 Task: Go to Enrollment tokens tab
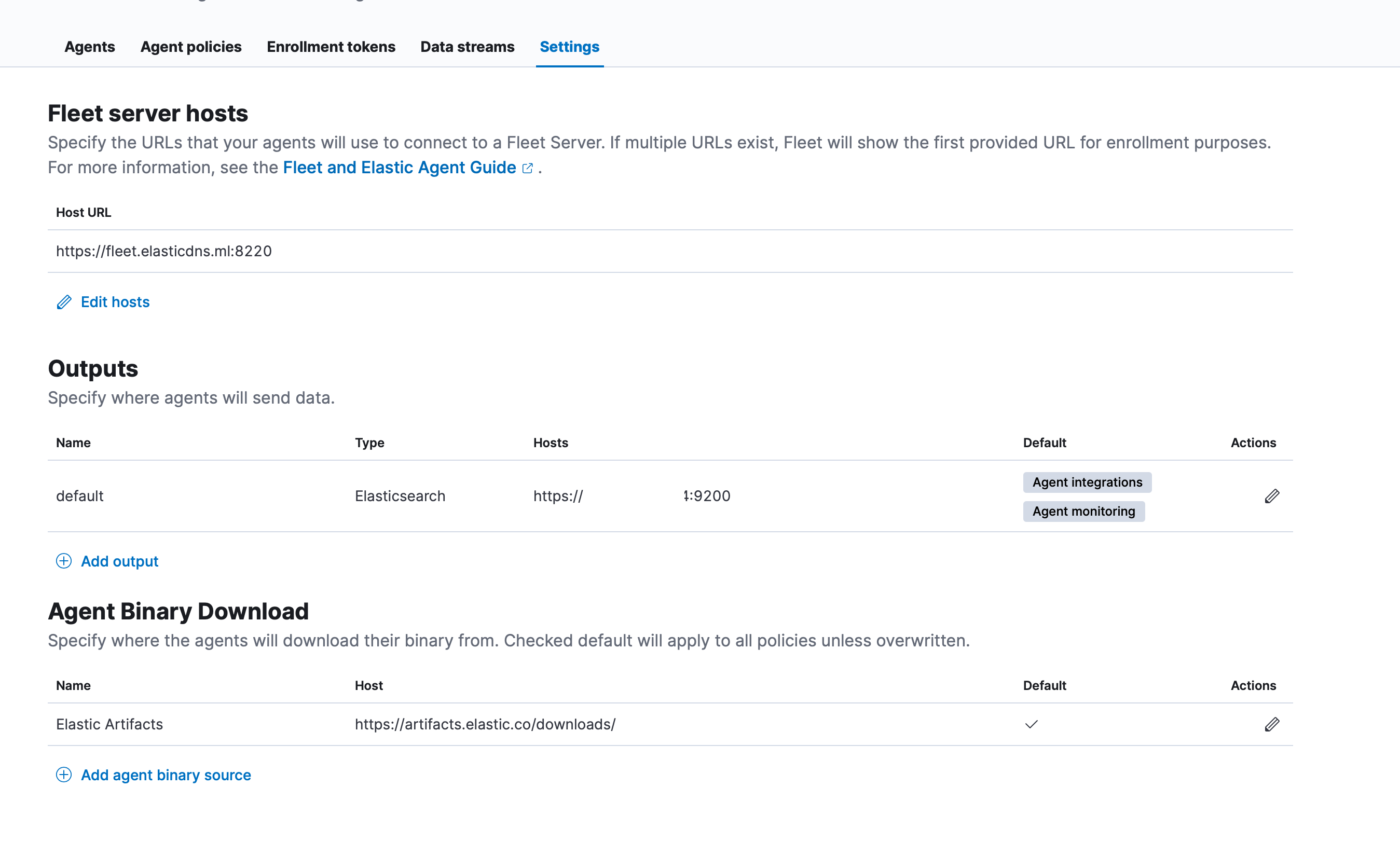[x=331, y=47]
